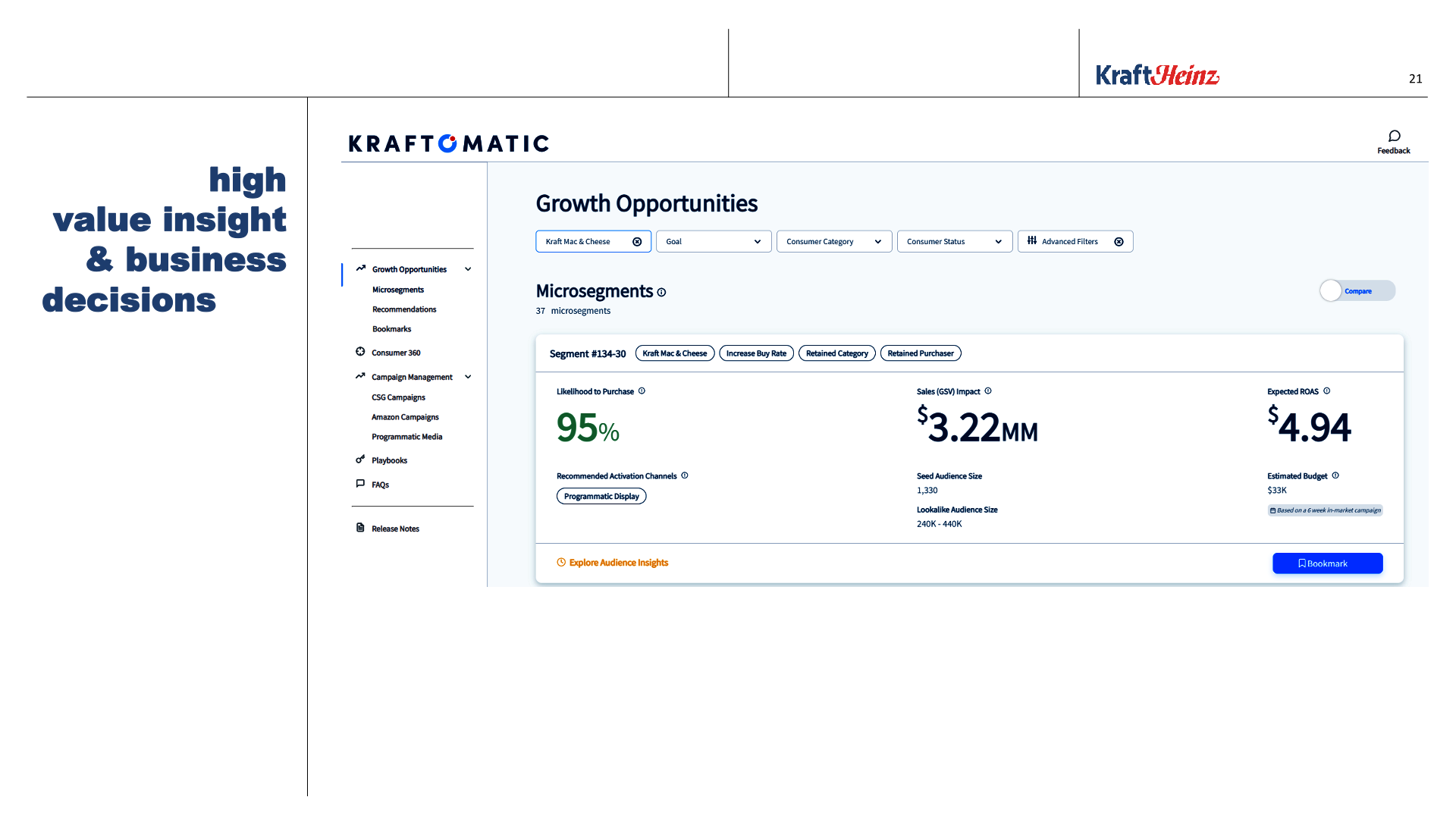Open Release Notes
Image resolution: width=1456 pixels, height=819 pixels.
[x=395, y=529]
